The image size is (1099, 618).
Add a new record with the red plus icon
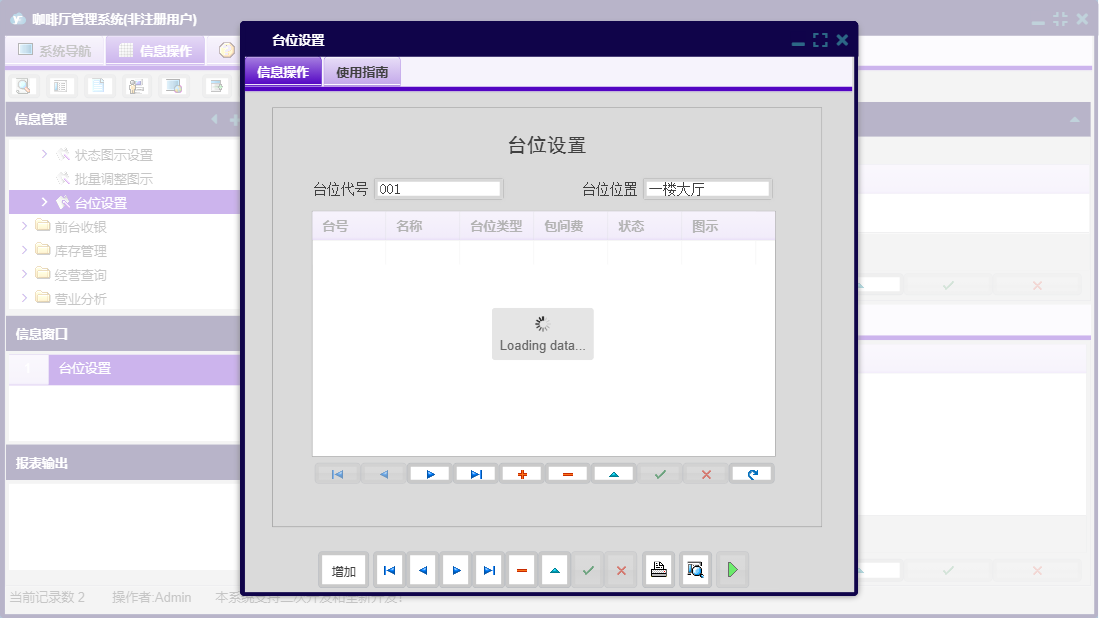point(521,473)
